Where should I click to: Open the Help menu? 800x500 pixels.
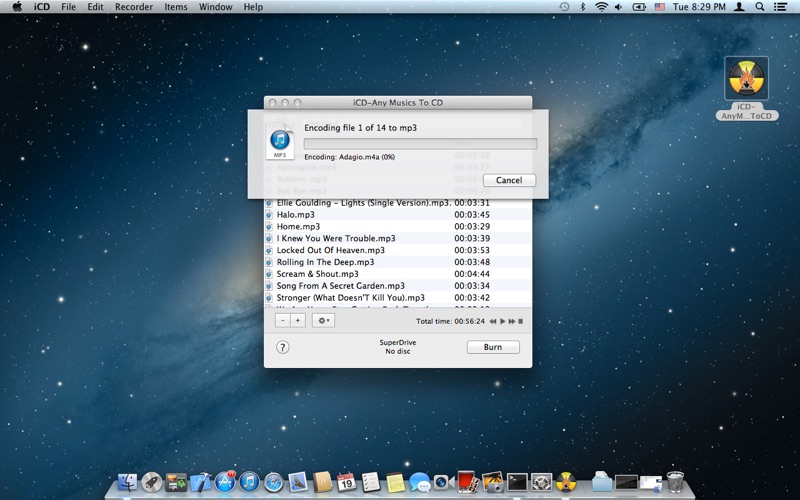click(253, 7)
